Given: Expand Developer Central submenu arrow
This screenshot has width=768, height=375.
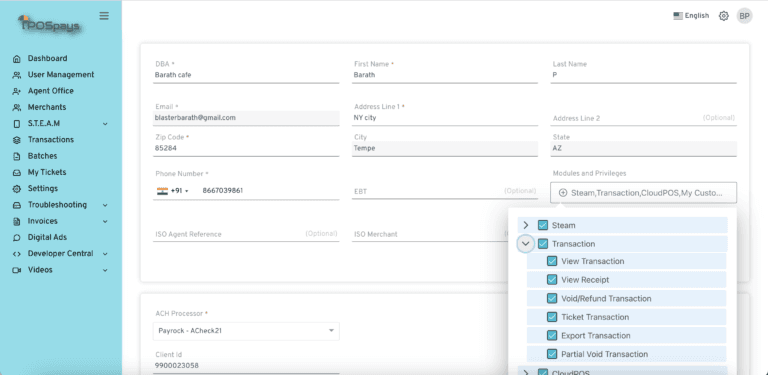Looking at the screenshot, I should [x=105, y=254].
